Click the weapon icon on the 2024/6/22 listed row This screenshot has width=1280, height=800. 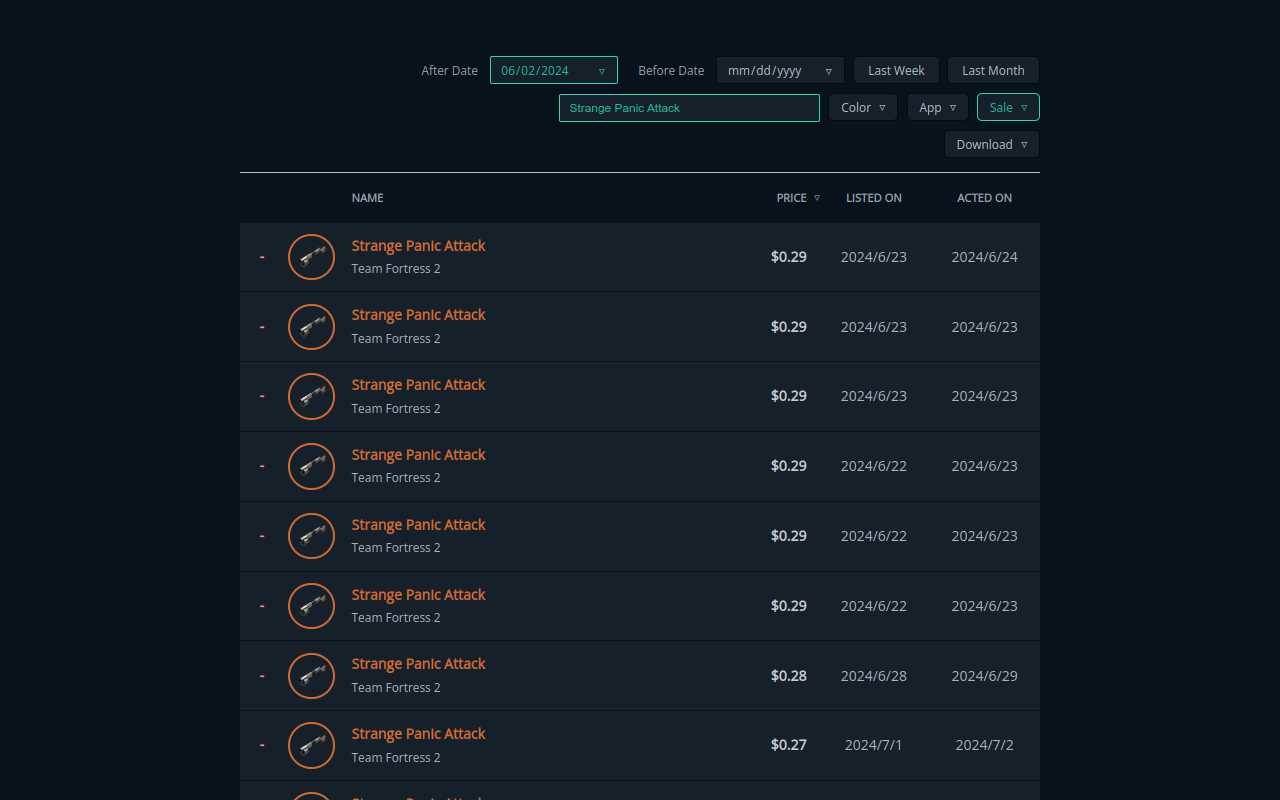click(x=311, y=466)
